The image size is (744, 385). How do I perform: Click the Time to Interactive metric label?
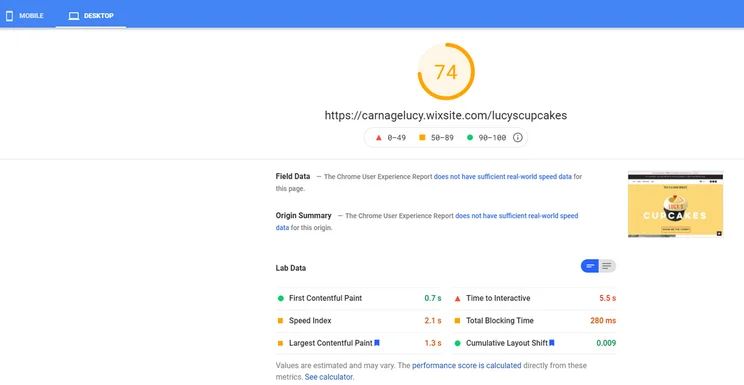498,298
